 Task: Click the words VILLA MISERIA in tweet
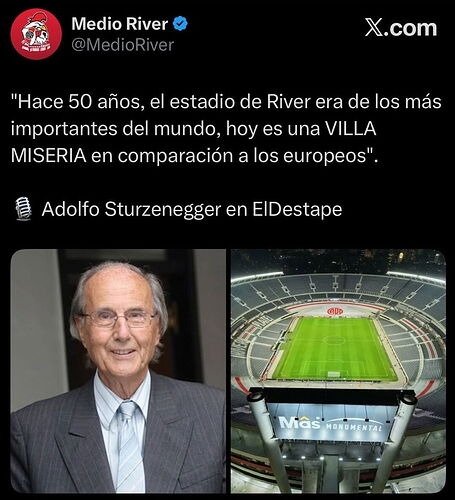(x=193, y=142)
